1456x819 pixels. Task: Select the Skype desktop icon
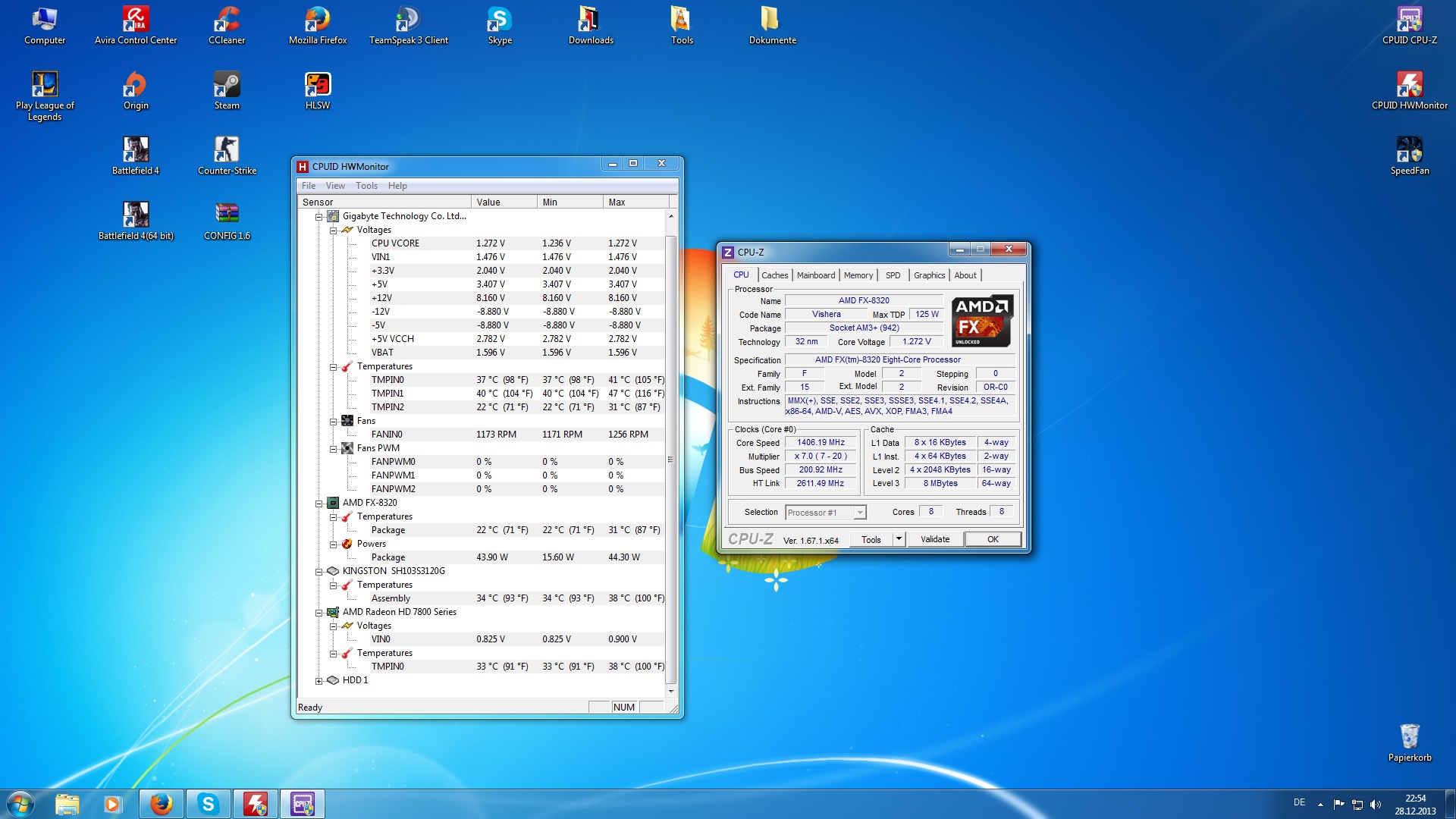click(x=500, y=26)
